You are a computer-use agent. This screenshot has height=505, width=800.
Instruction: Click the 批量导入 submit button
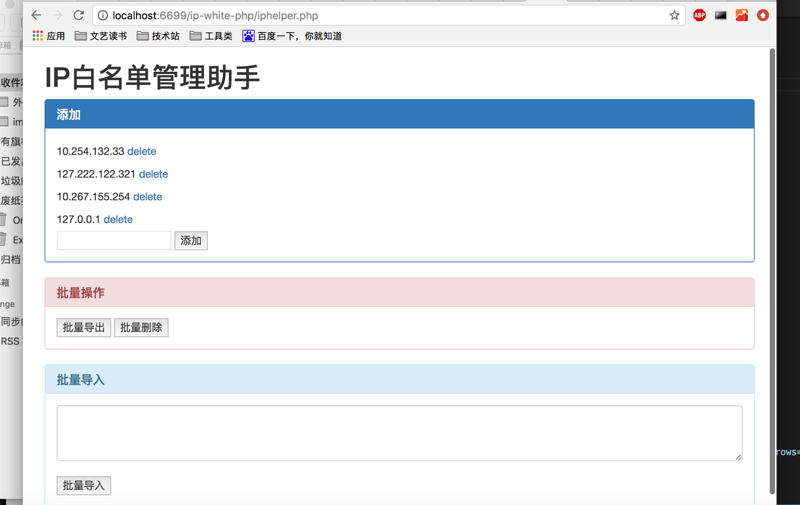pos(84,485)
